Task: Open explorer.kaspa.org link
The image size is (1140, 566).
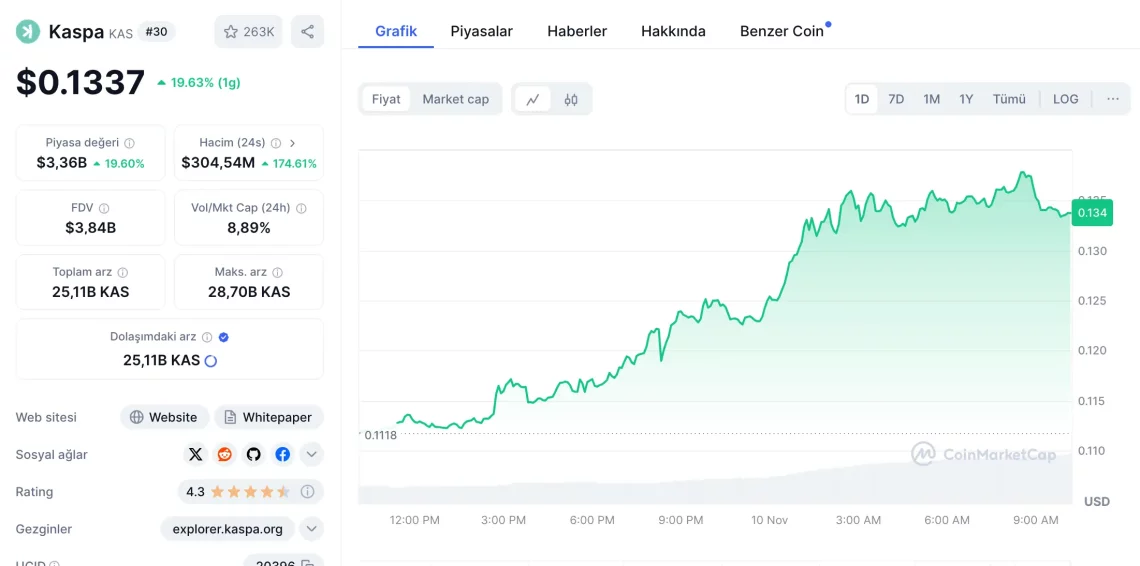Action: pos(228,529)
